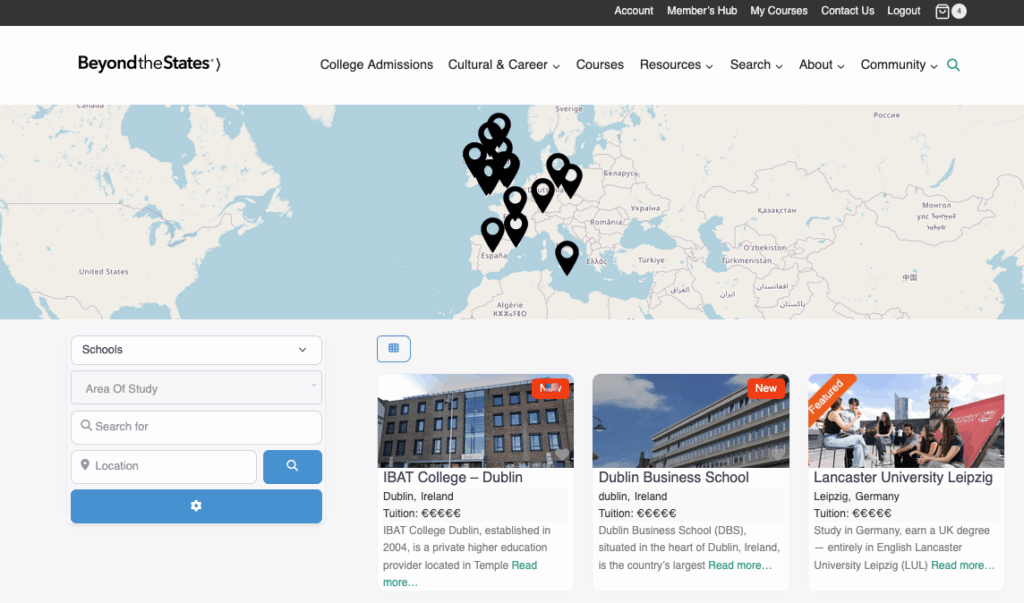Image resolution: width=1024 pixels, height=603 pixels.
Task: Click the blue search button
Action: coord(292,466)
